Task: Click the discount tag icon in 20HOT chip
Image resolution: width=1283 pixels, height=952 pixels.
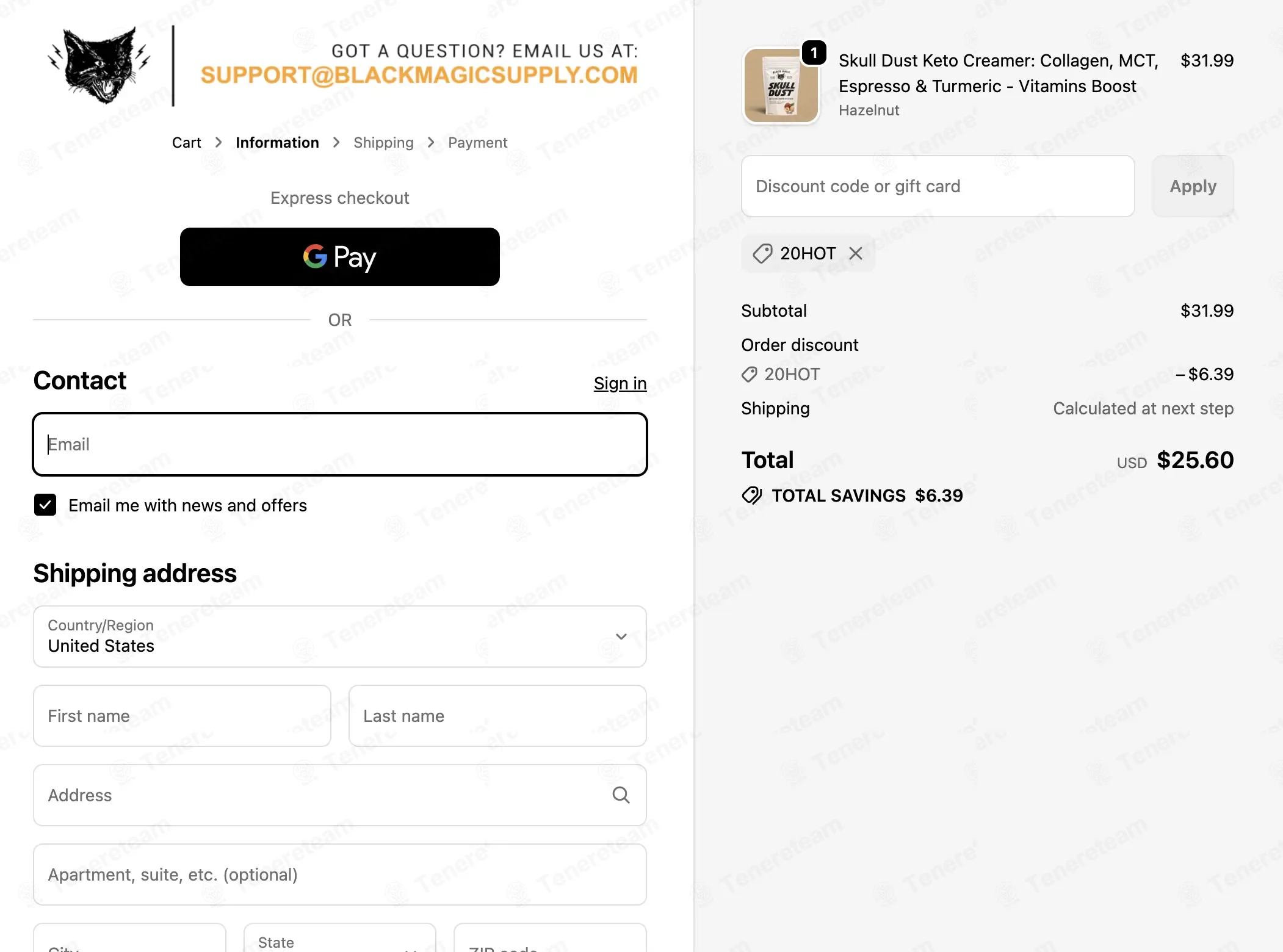Action: pyautogui.click(x=762, y=253)
